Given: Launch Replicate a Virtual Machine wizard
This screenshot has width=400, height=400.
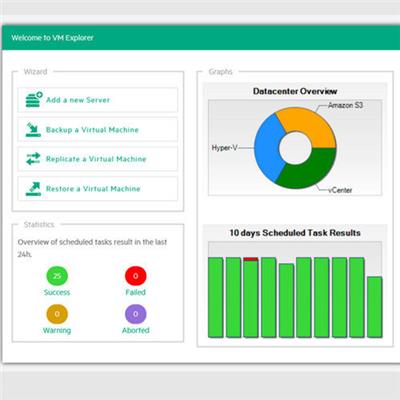Looking at the screenshot, I should 98,159.
